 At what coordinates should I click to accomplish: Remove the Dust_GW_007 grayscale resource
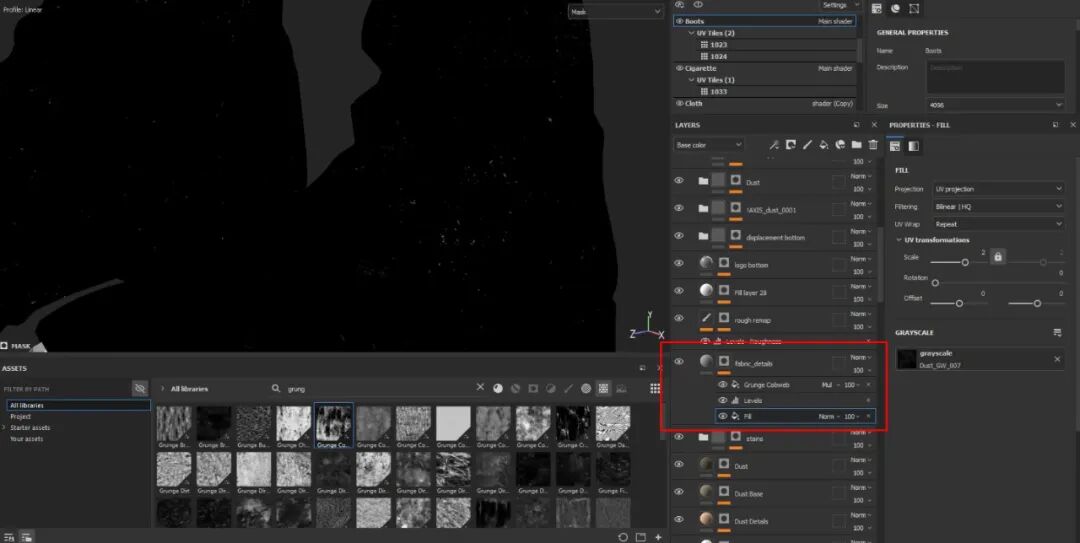coord(1057,359)
